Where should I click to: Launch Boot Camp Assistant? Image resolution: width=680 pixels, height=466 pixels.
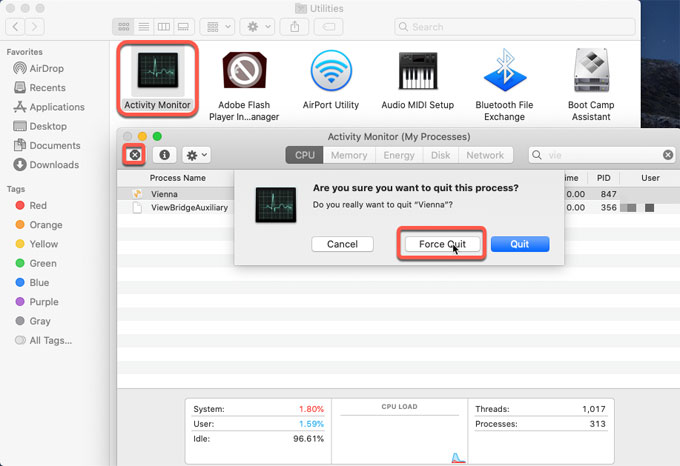591,72
